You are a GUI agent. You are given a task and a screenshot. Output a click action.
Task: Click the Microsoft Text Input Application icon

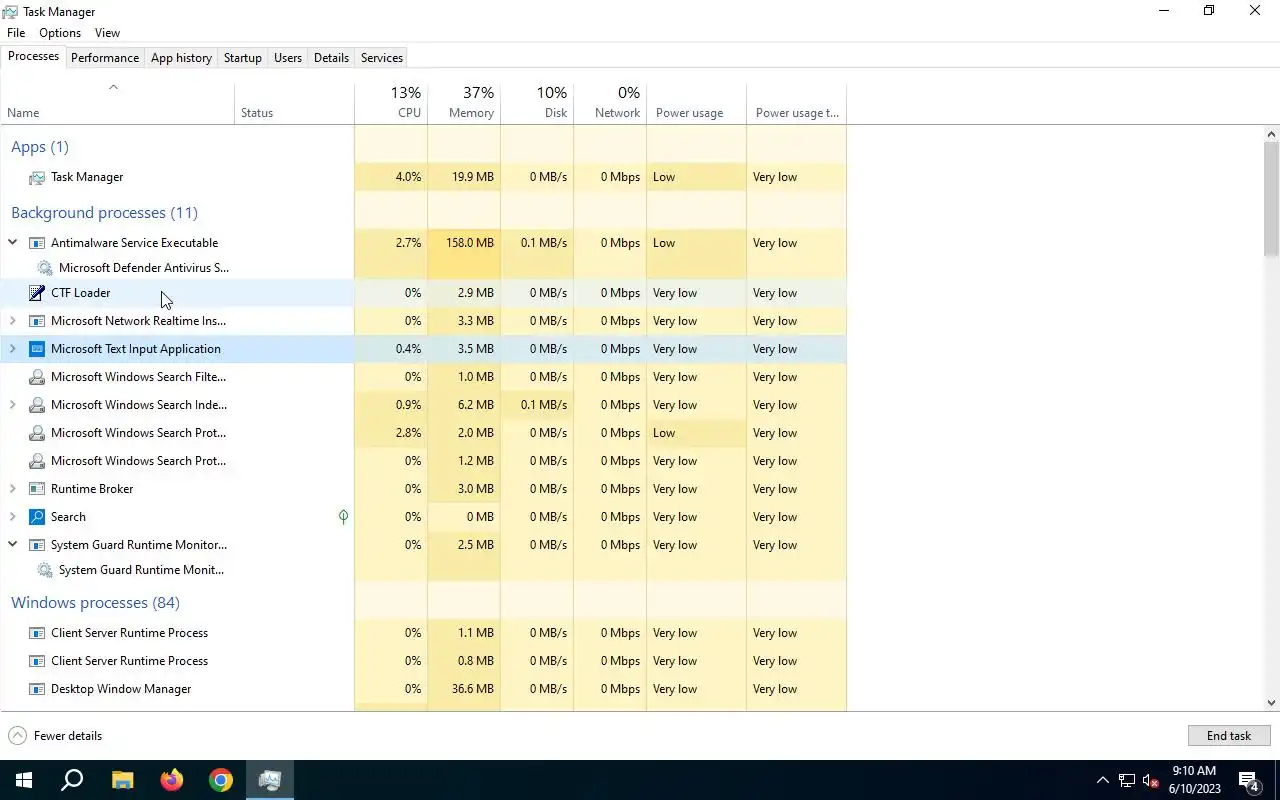(37, 349)
